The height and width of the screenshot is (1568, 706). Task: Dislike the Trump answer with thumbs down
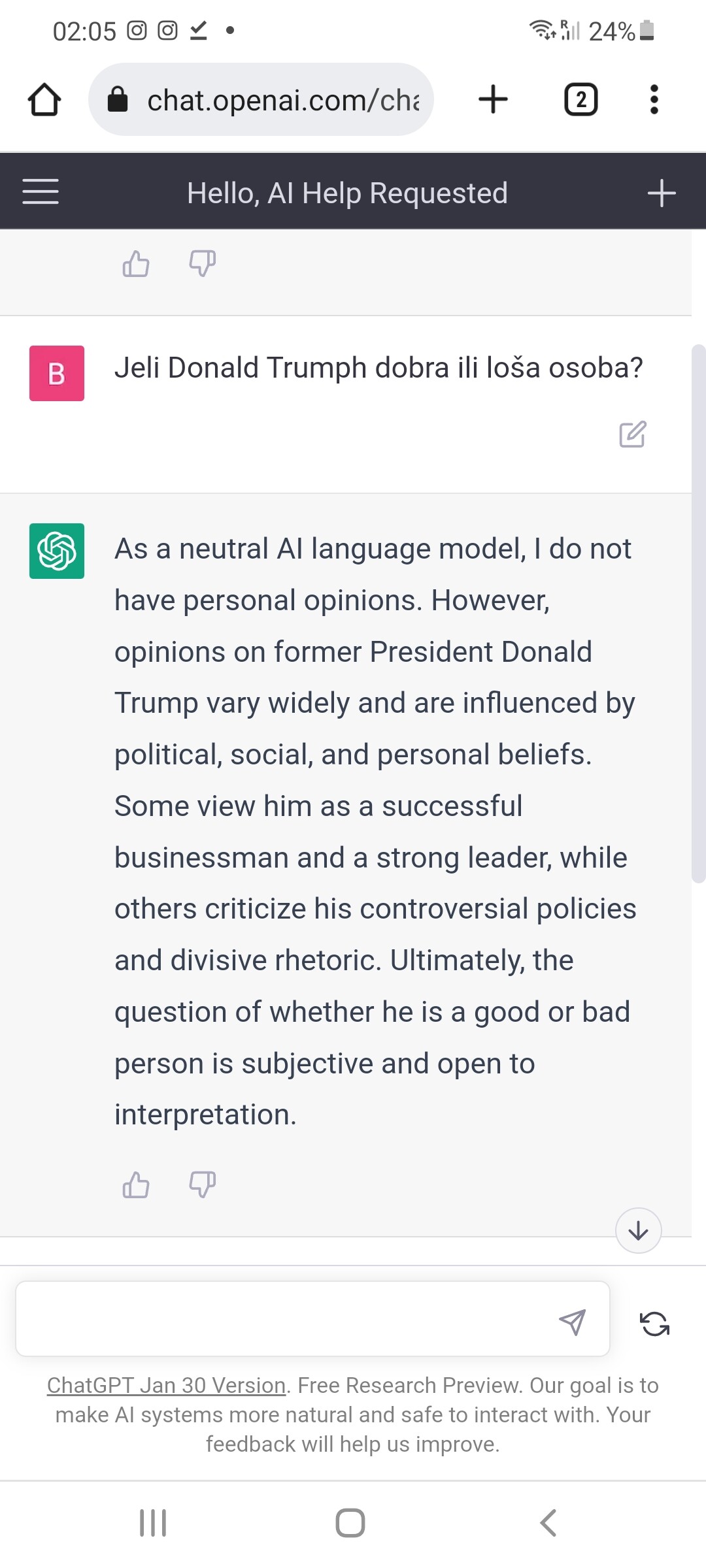[202, 1184]
